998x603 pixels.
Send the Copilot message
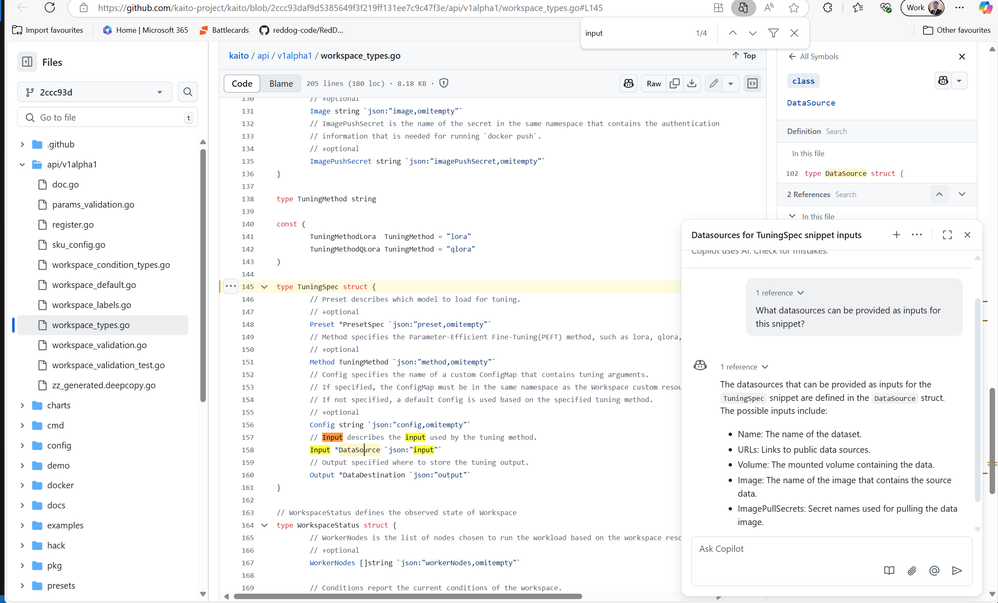coord(957,571)
